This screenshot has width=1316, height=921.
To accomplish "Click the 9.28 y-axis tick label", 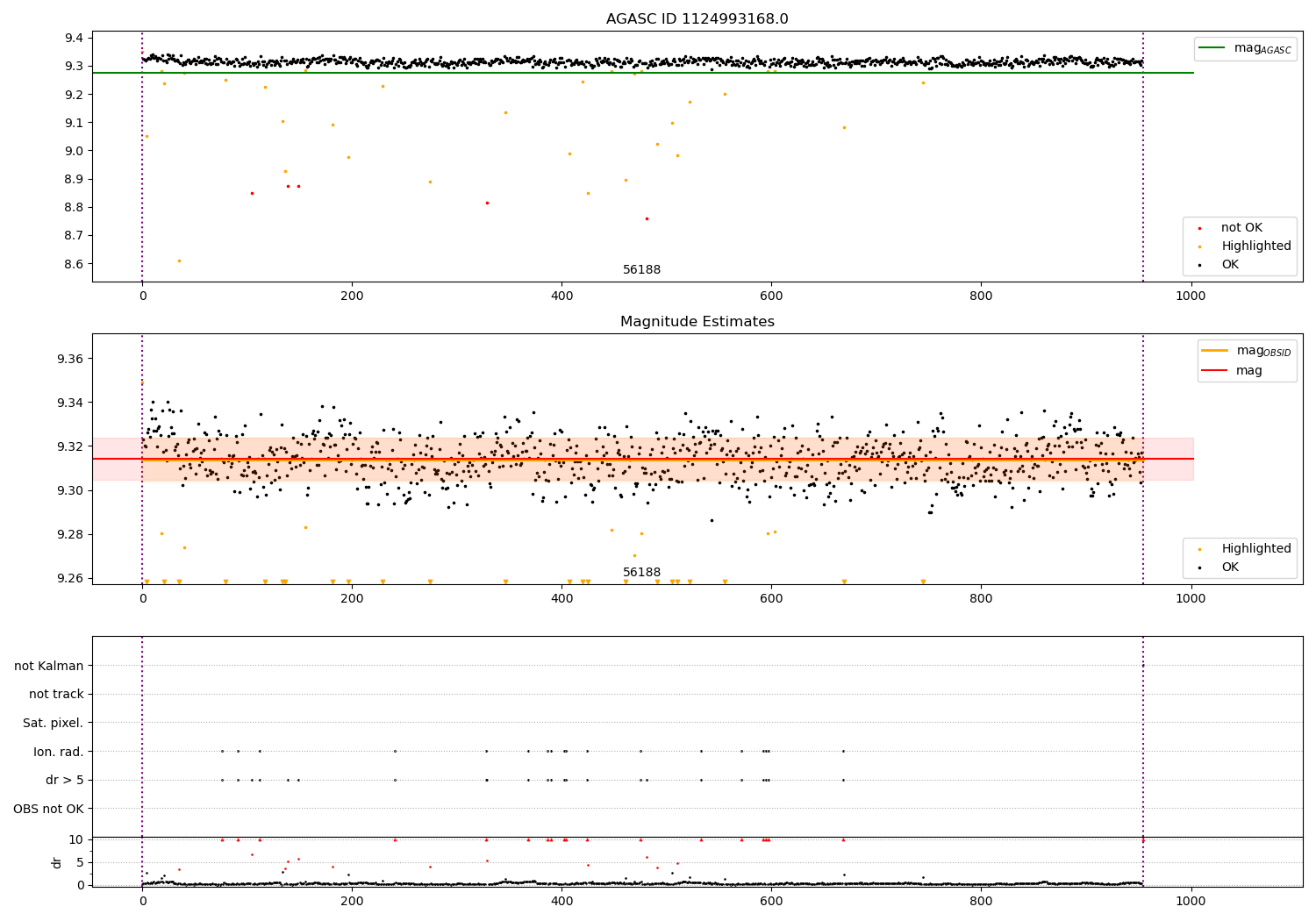I will click(x=70, y=535).
